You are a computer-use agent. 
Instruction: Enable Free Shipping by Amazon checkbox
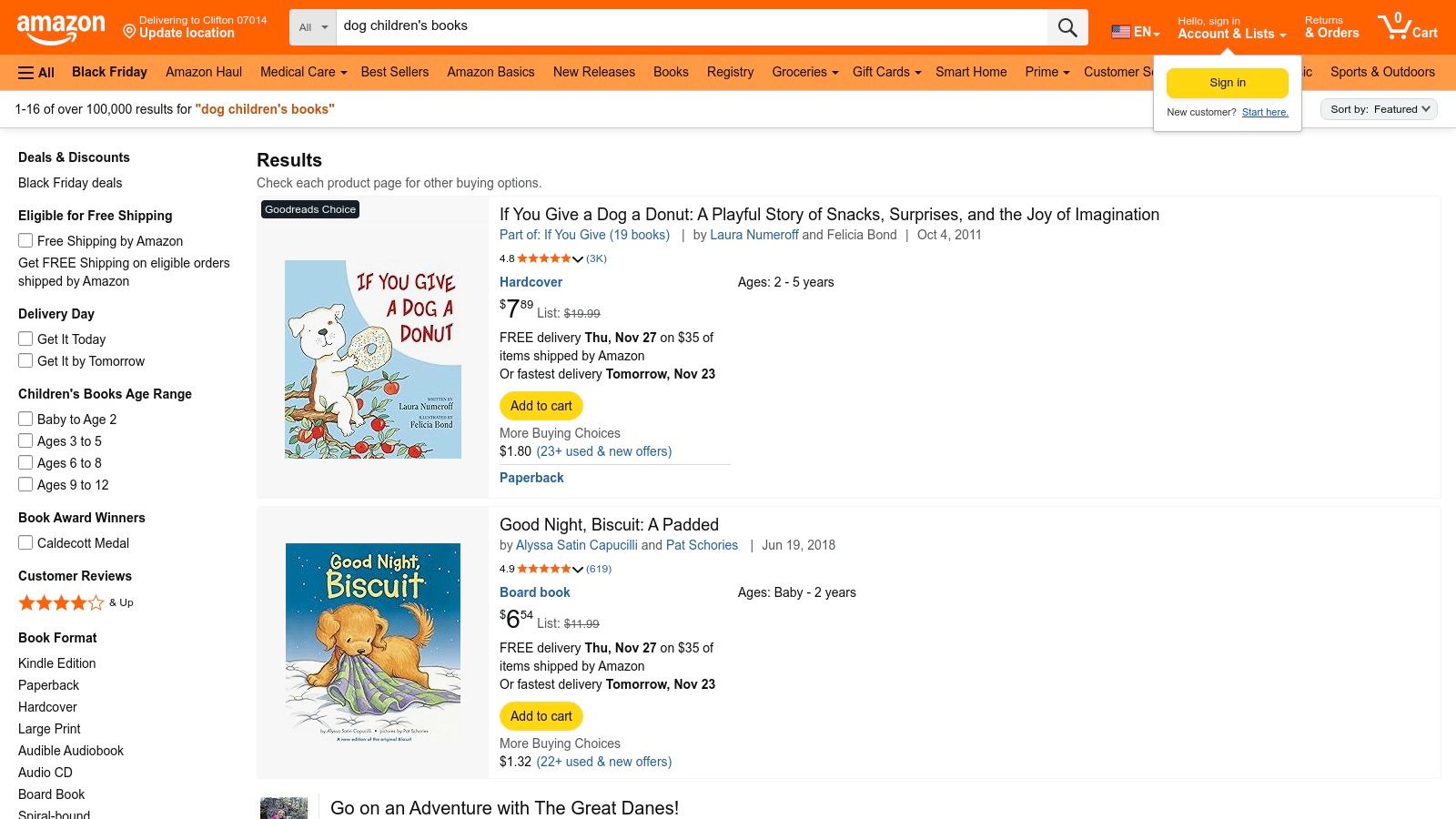tap(25, 241)
